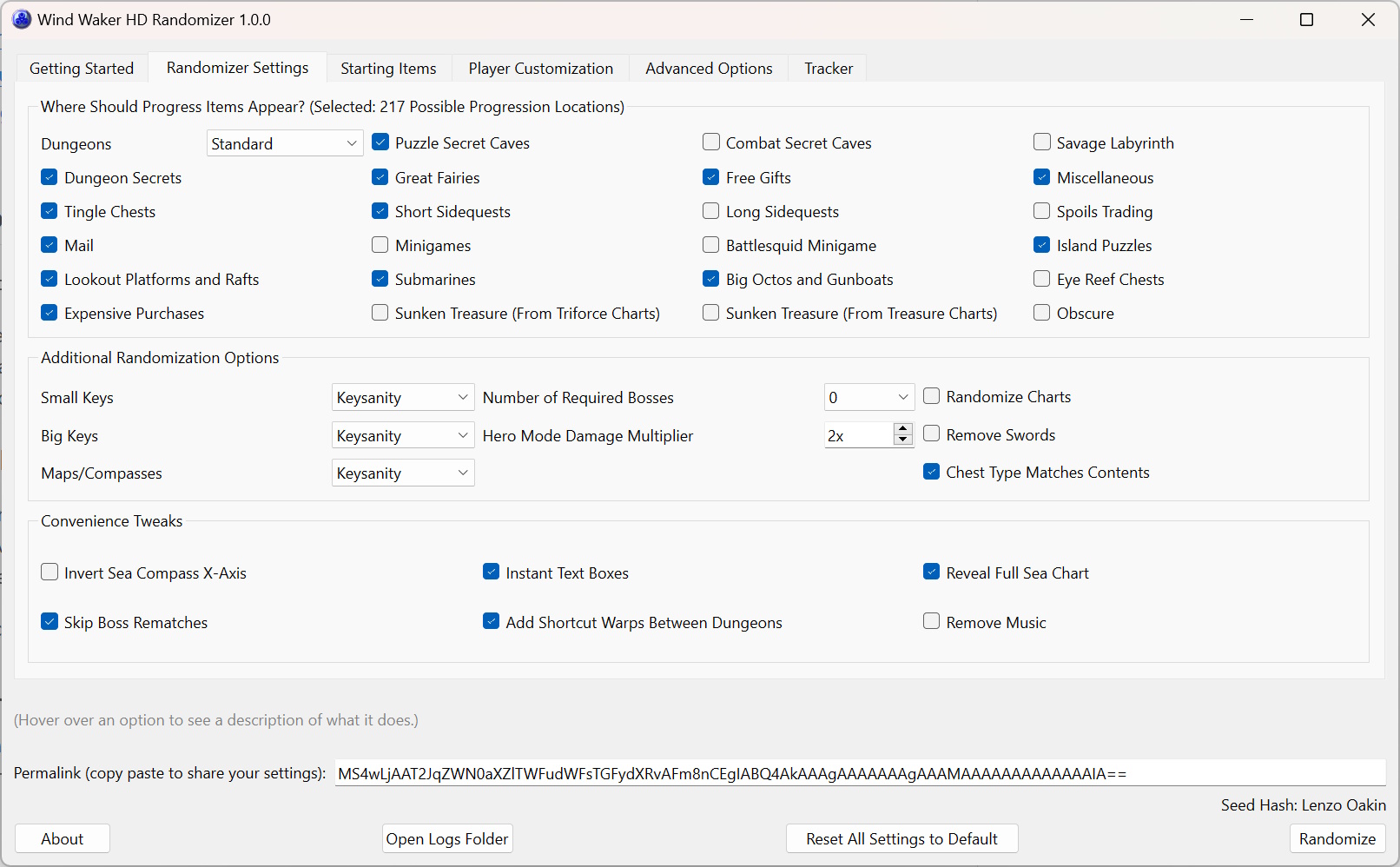Close the randomizer window

(x=1368, y=19)
